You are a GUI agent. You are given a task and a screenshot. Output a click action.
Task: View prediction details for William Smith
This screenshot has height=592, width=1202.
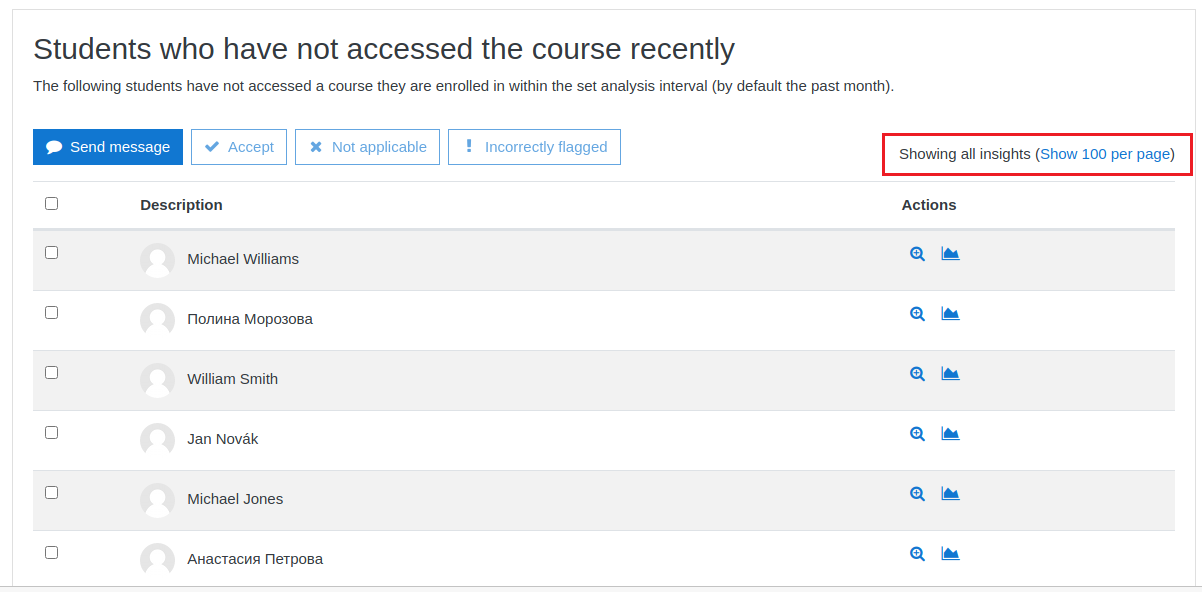click(917, 374)
